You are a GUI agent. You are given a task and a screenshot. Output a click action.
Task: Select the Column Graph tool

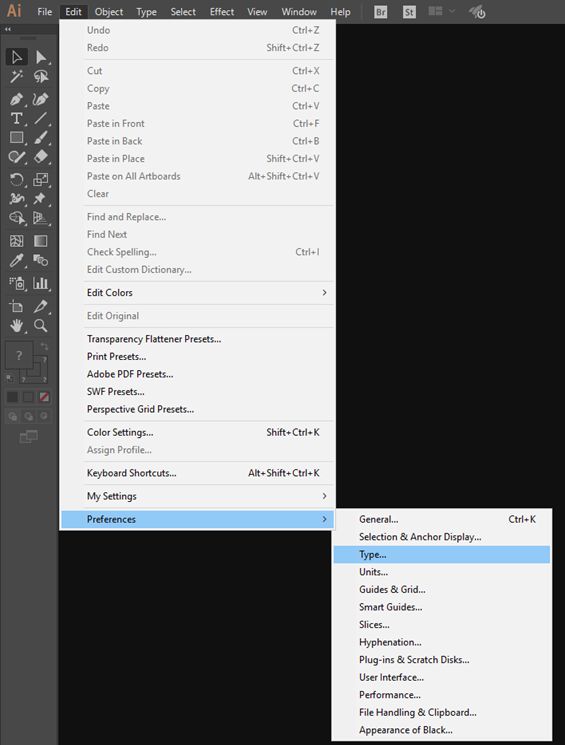41,283
